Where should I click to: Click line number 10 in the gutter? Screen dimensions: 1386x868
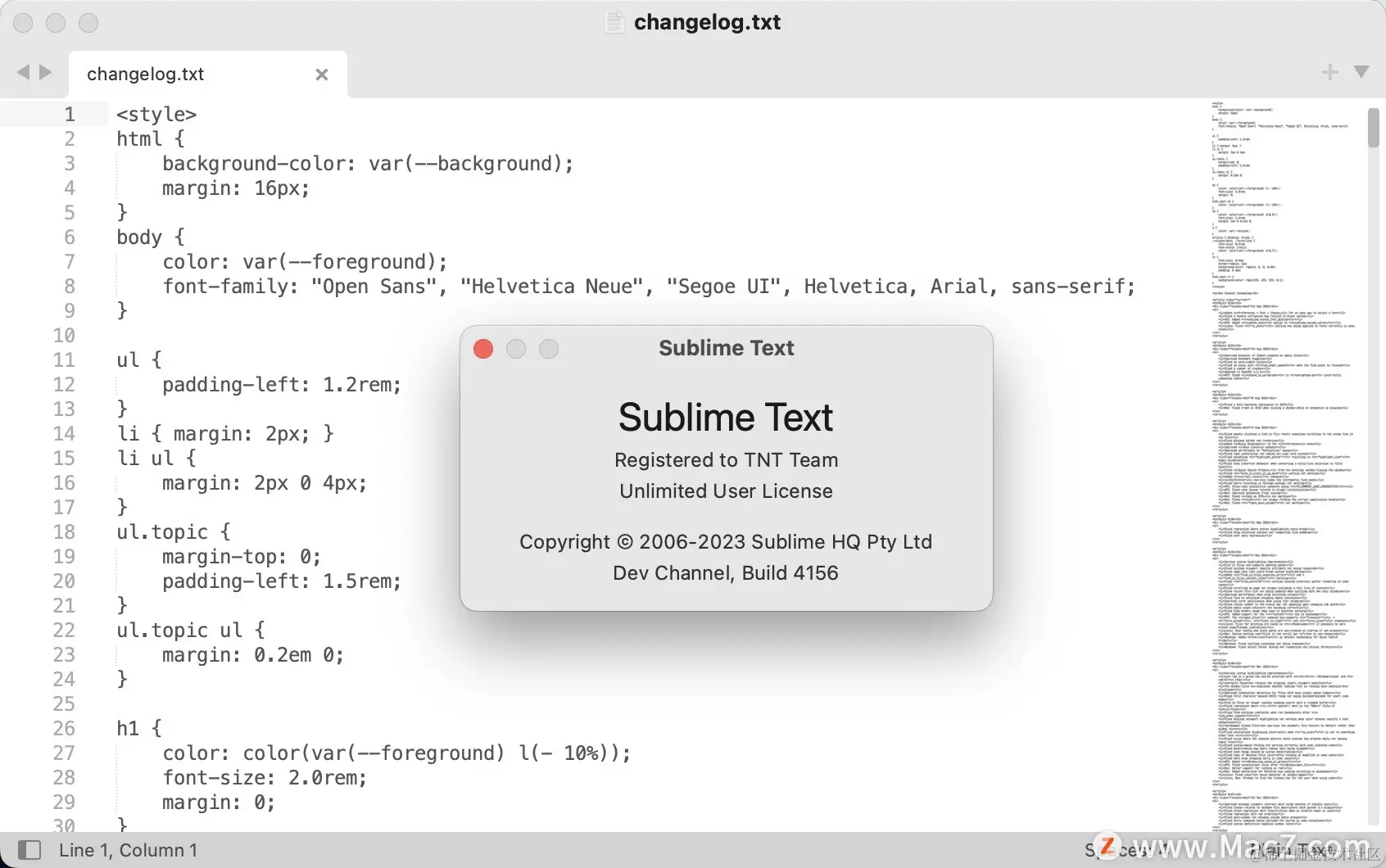tap(64, 336)
